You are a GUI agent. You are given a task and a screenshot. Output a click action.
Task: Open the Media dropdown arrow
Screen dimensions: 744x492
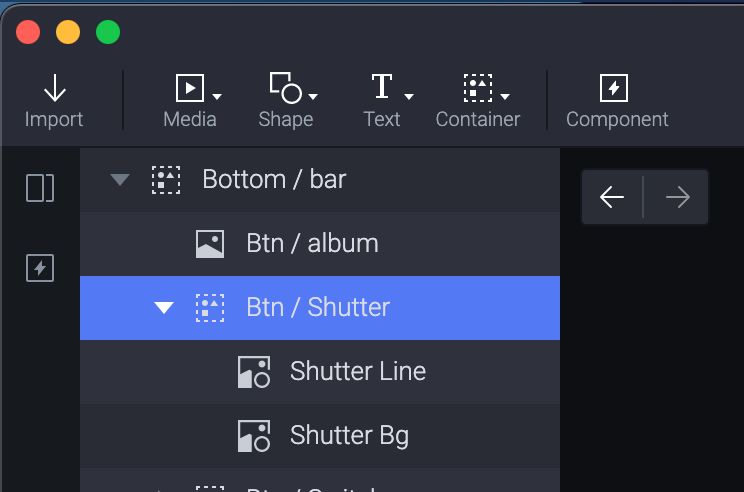217,96
